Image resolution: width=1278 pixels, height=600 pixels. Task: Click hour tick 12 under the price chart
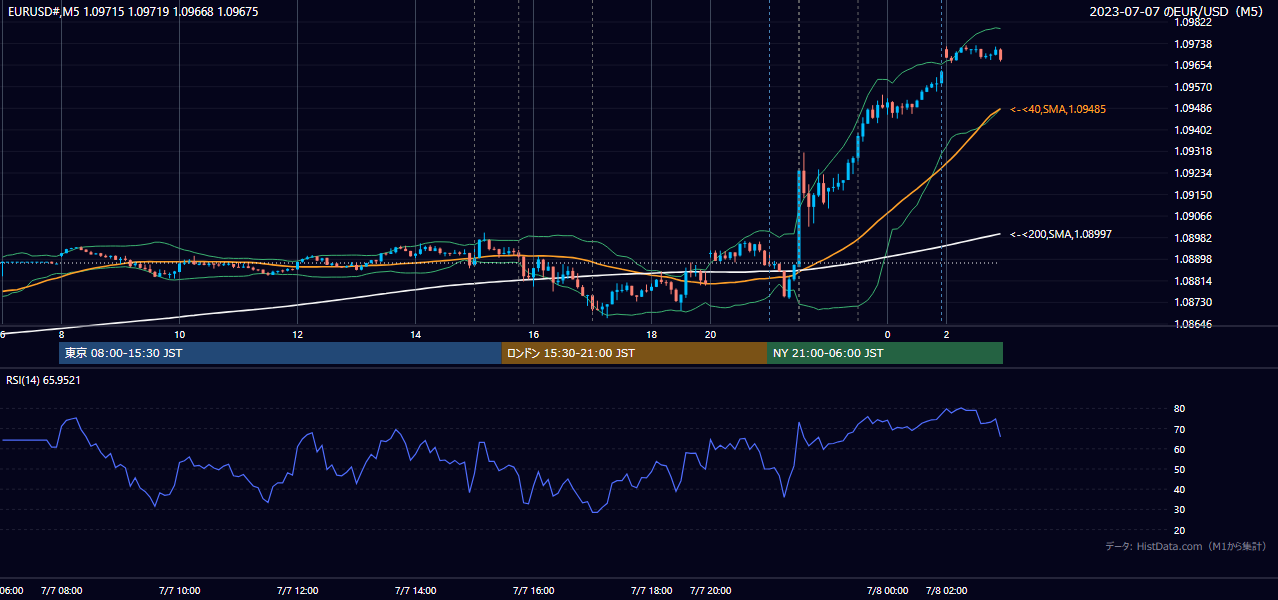coord(297,334)
